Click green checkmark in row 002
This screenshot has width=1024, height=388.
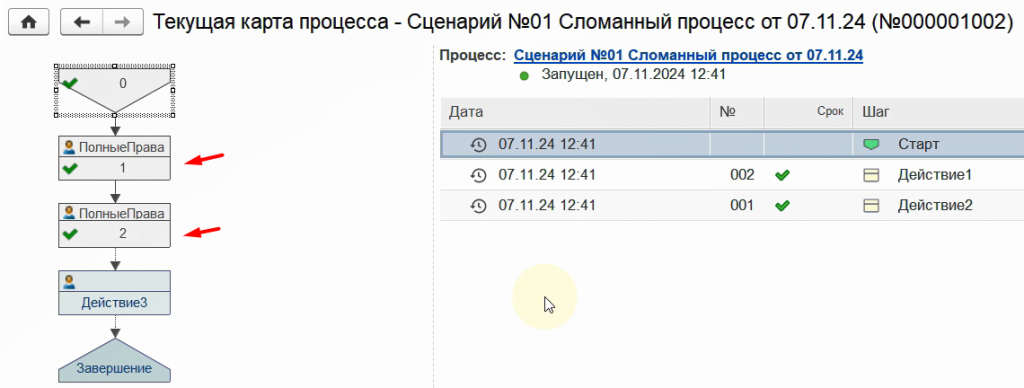pyautogui.click(x=781, y=175)
